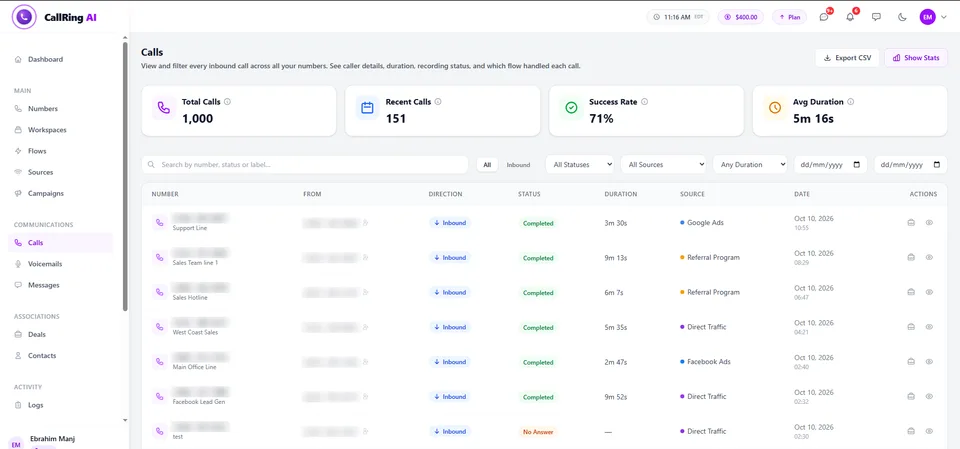Viewport: 960px width, 449px height.
Task: Click the Show Stats button
Action: click(916, 58)
